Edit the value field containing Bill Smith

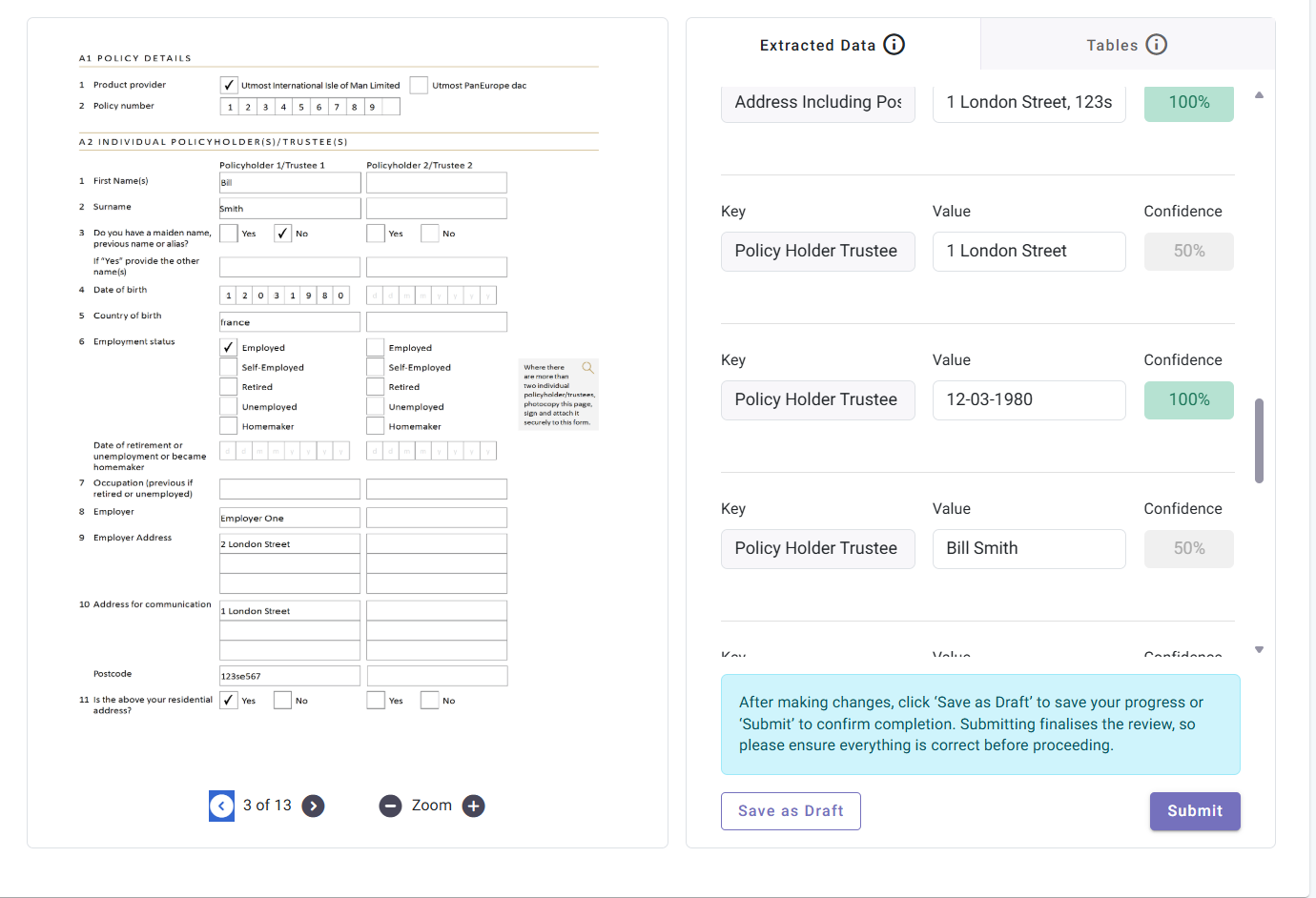pos(1028,549)
